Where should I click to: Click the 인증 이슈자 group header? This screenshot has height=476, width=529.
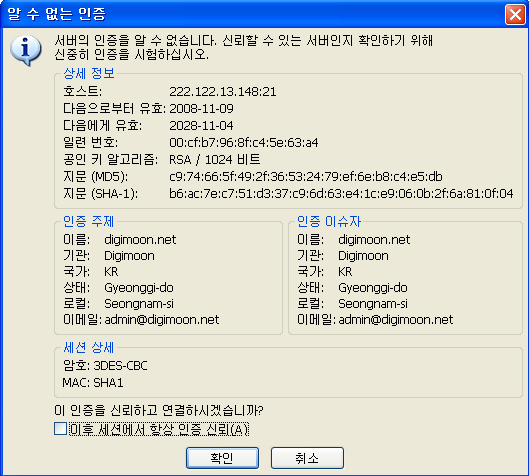tap(329, 221)
